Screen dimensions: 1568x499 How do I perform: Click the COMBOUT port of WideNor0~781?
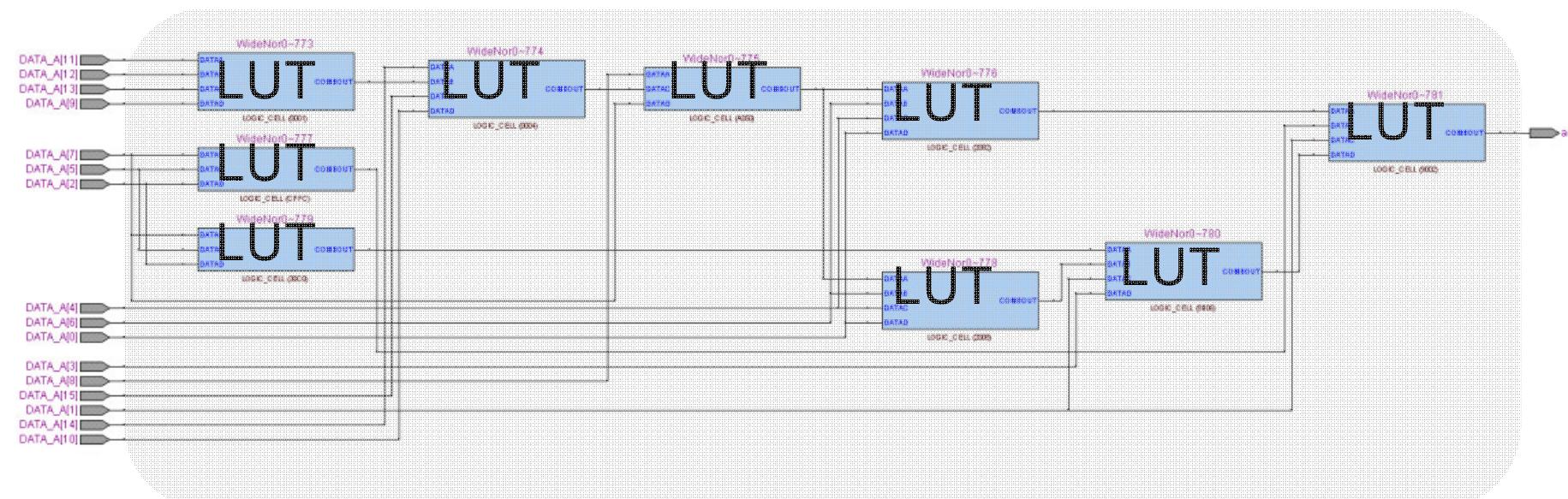(x=1464, y=133)
